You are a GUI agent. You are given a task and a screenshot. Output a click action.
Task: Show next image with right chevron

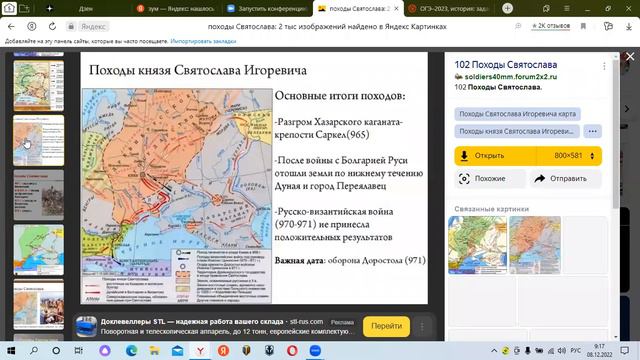pyautogui.click(x=627, y=109)
